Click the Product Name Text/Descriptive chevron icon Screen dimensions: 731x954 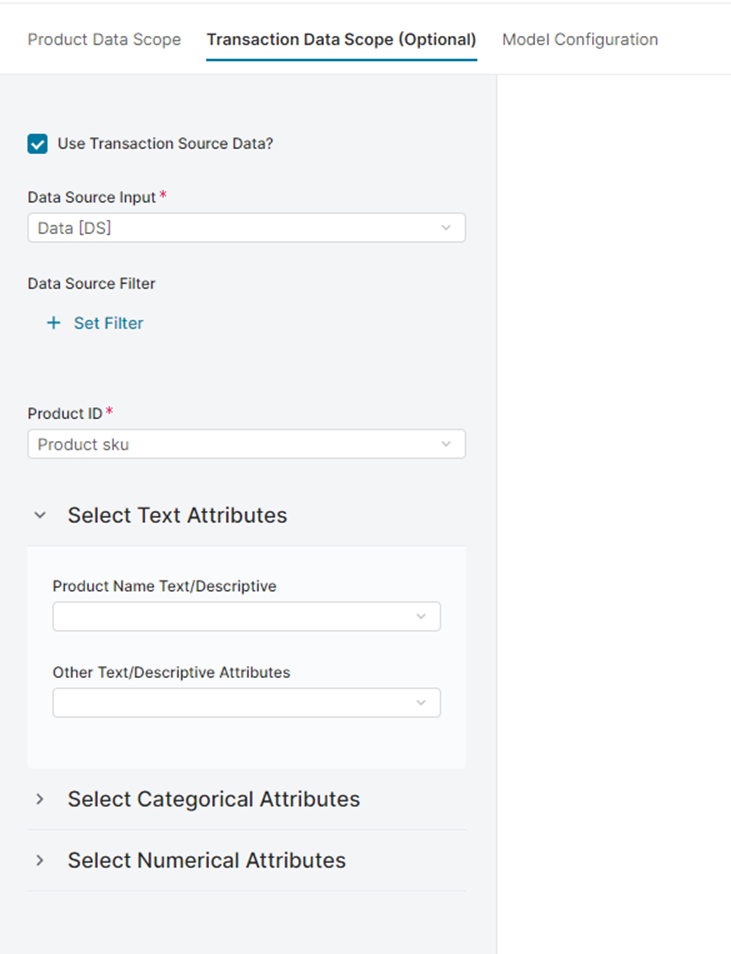pos(421,617)
